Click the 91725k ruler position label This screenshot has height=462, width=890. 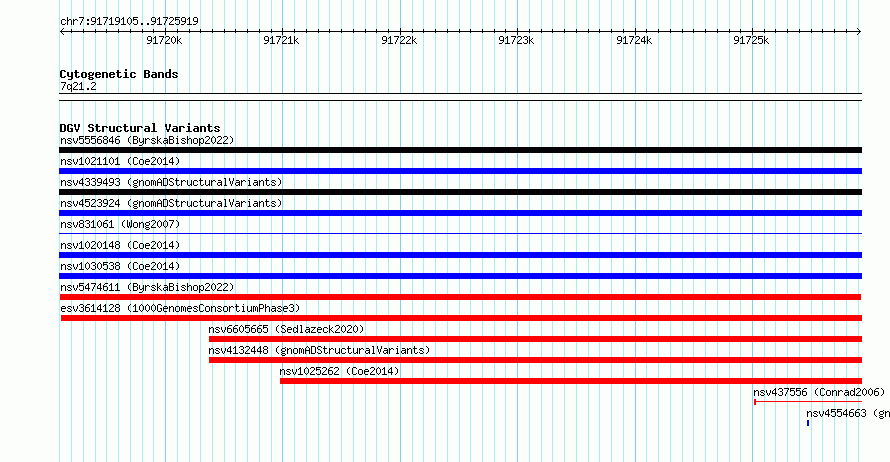[x=751, y=40]
